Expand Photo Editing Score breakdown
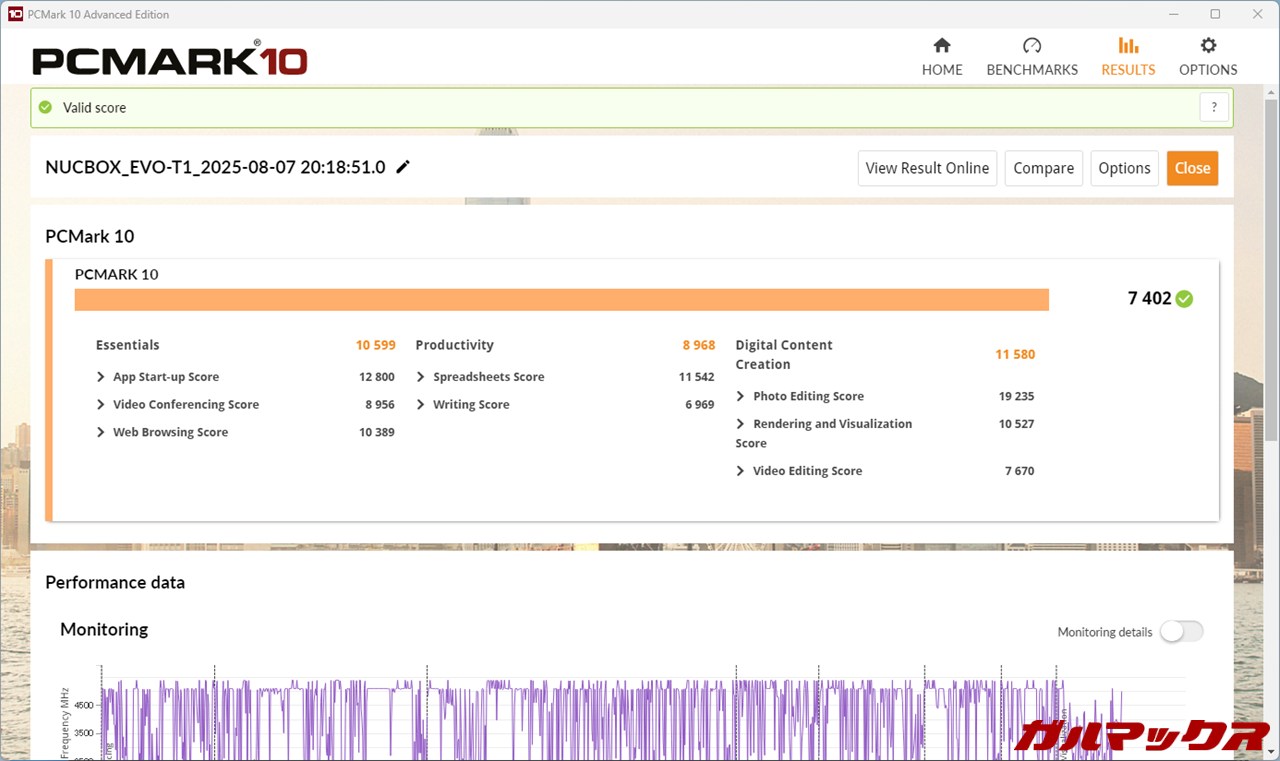 [x=741, y=396]
